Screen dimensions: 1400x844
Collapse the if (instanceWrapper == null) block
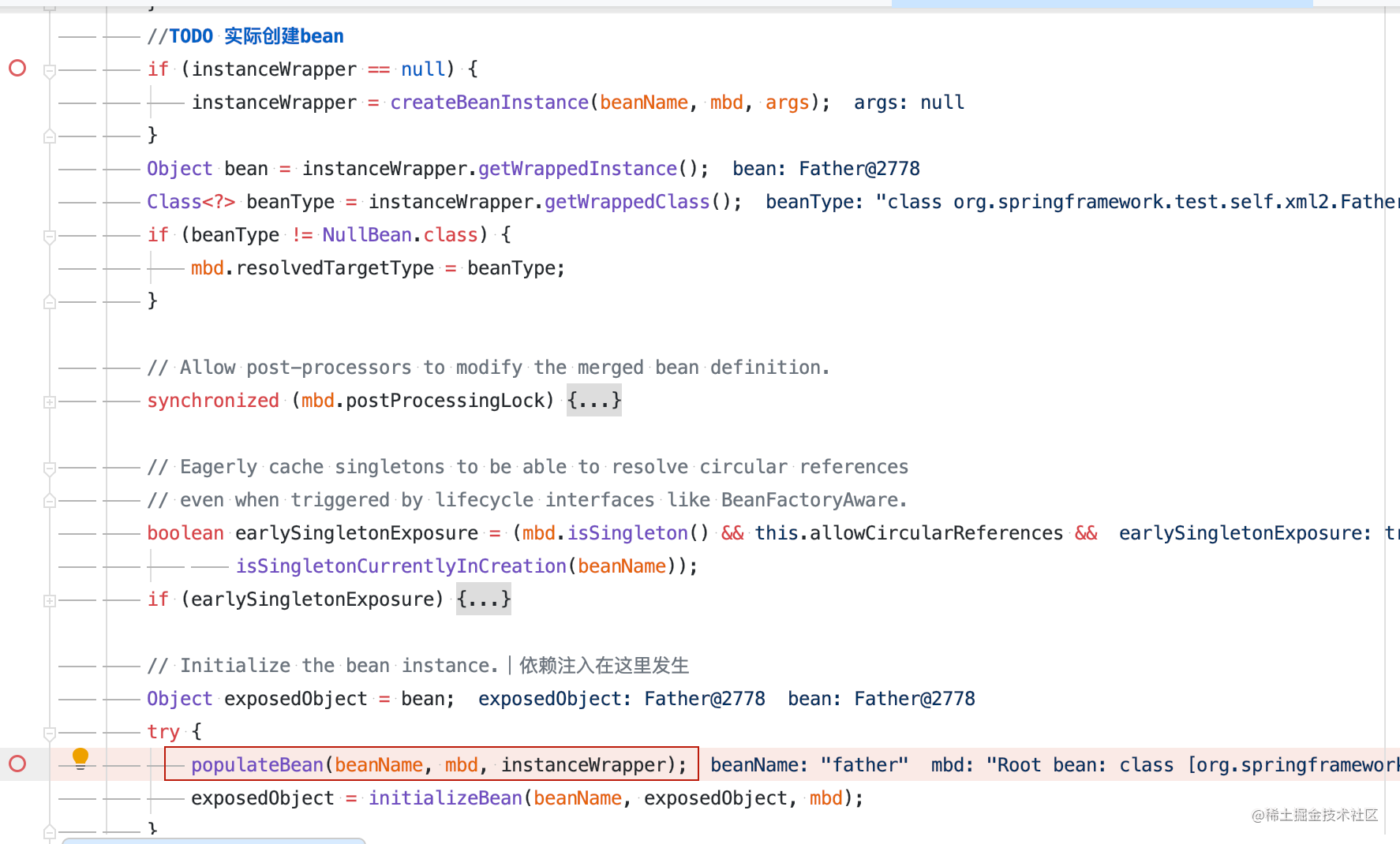(50, 71)
